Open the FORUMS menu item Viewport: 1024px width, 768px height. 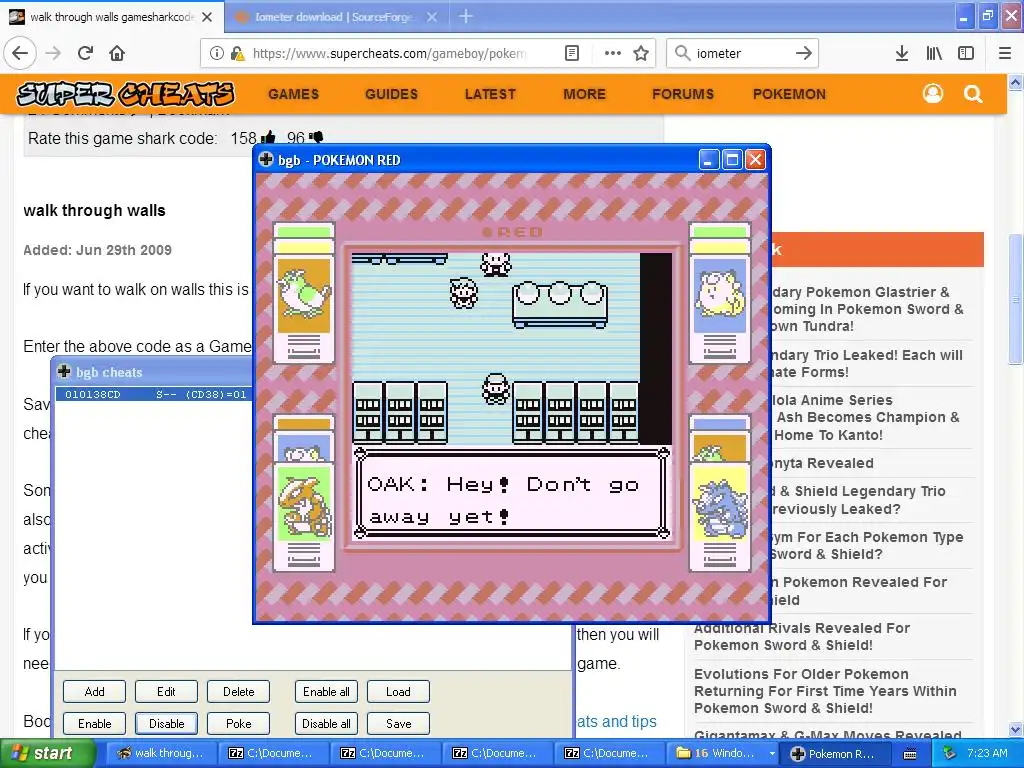[x=682, y=94]
